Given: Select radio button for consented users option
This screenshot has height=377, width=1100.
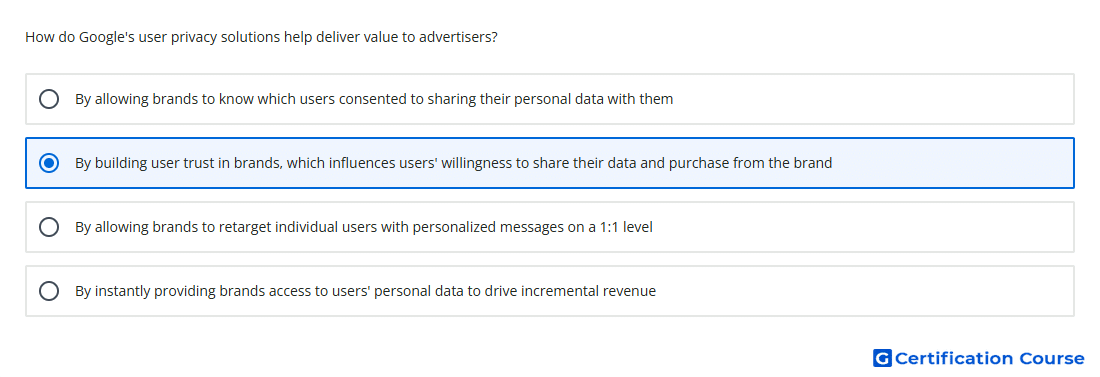Looking at the screenshot, I should (x=49, y=99).
